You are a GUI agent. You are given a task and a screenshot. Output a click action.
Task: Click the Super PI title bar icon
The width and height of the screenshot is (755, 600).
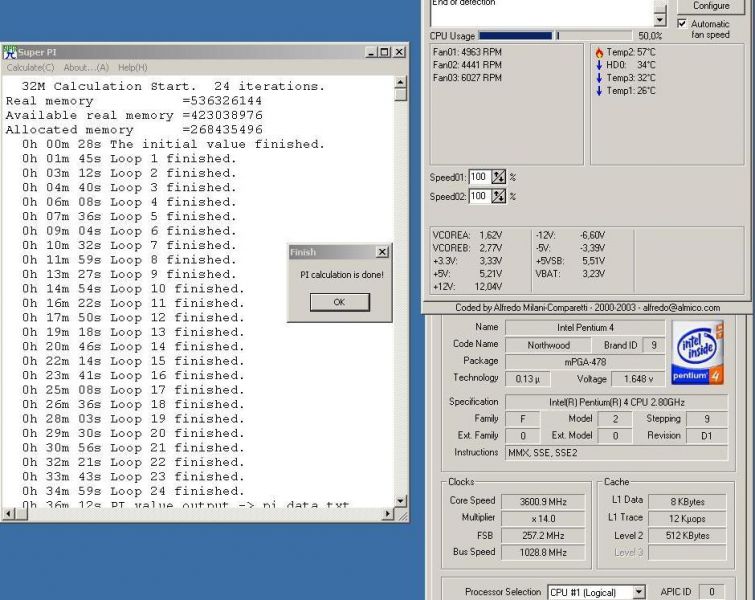10,52
